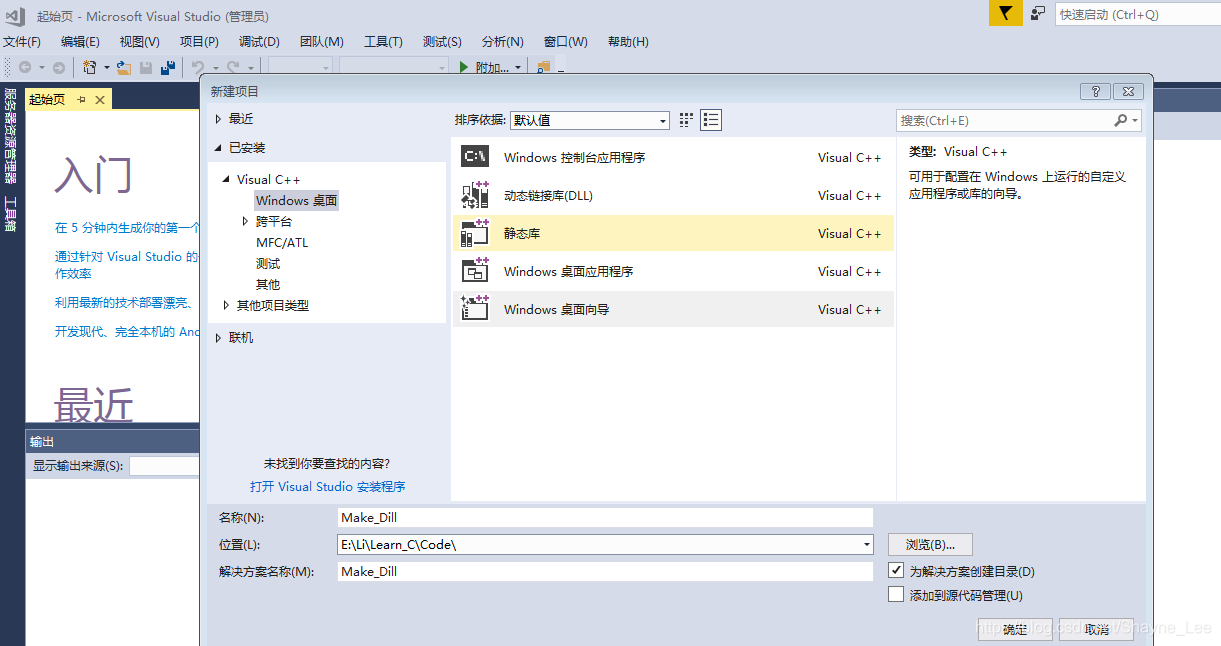Click the Windows console application template icon
1221x646 pixels.
coord(474,157)
